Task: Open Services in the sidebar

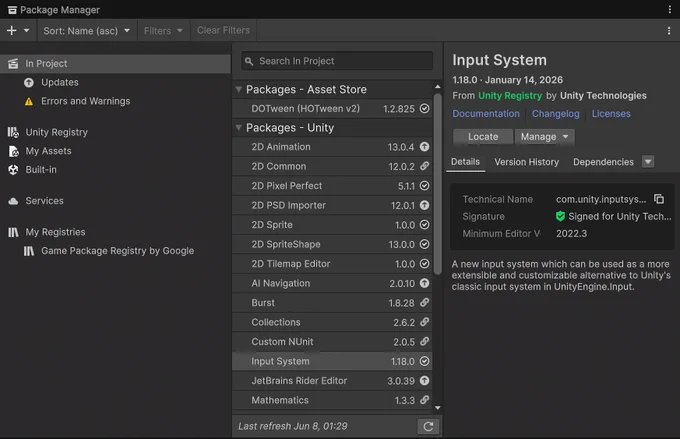Action: click(115, 201)
